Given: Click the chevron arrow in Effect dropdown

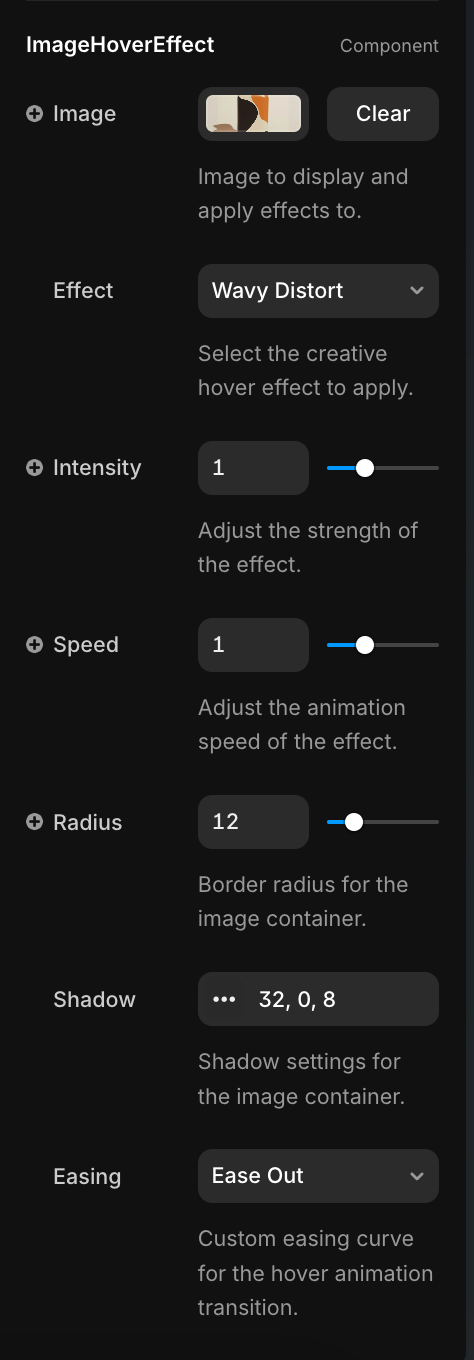Looking at the screenshot, I should pyautogui.click(x=417, y=291).
